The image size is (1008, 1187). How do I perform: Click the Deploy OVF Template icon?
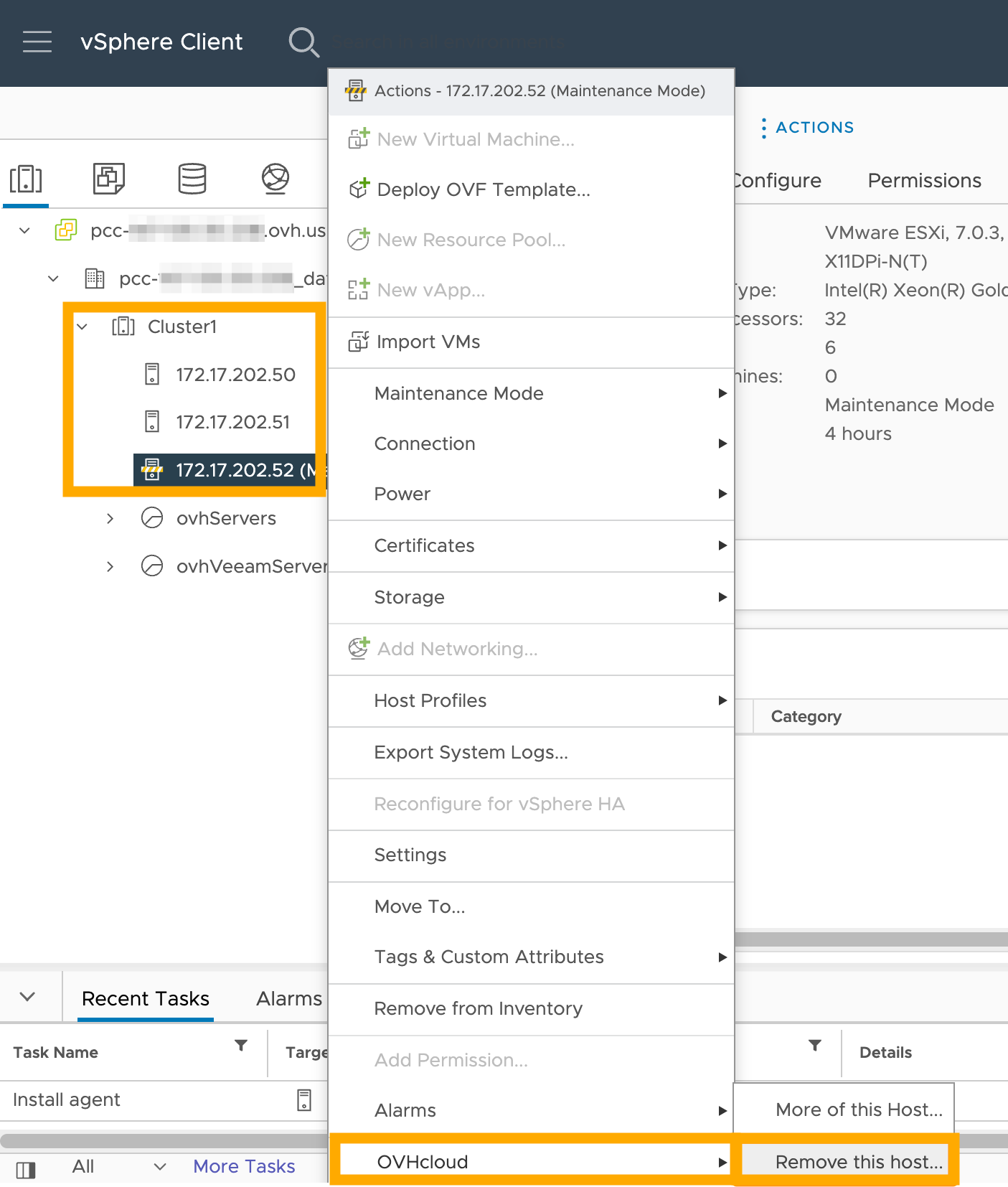(359, 189)
